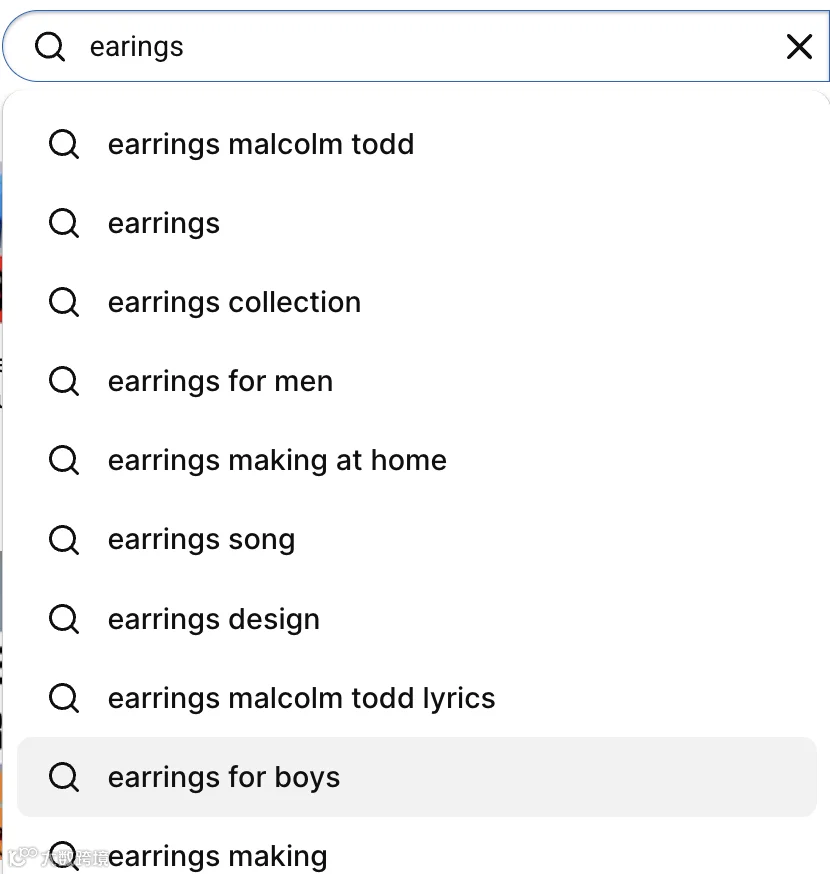830x874 pixels.
Task: Choose 'earrings making at home' suggestion
Action: pos(417,461)
